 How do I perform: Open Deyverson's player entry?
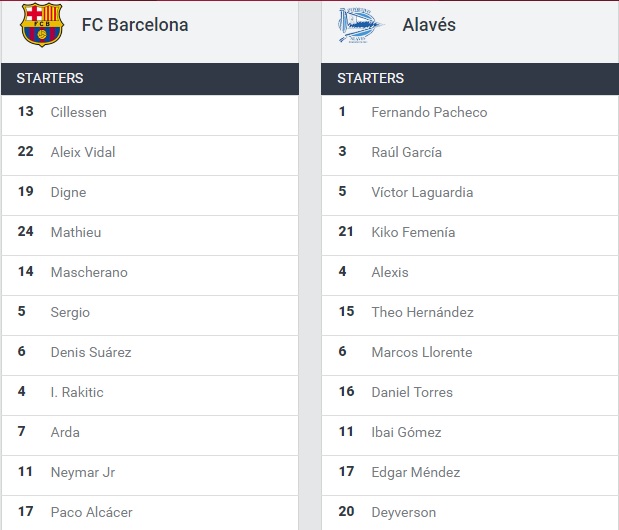point(403,512)
